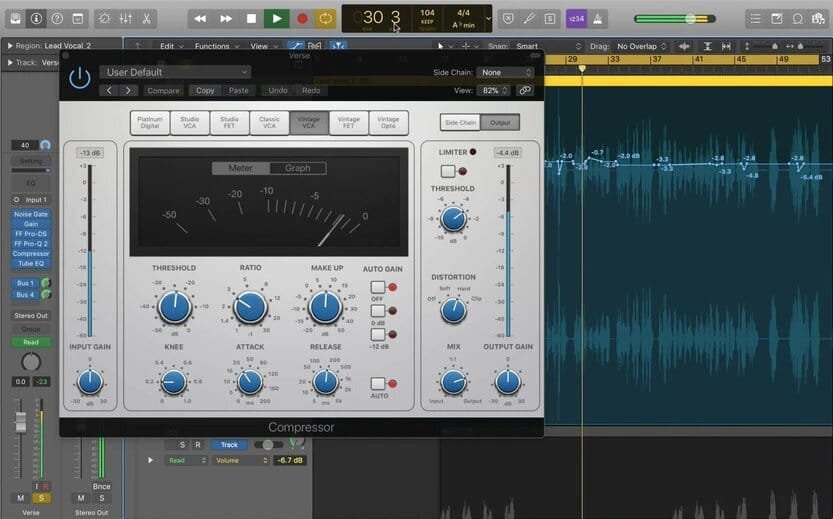Switch to the Side Chain view button
Image resolution: width=833 pixels, height=519 pixels.
click(460, 123)
